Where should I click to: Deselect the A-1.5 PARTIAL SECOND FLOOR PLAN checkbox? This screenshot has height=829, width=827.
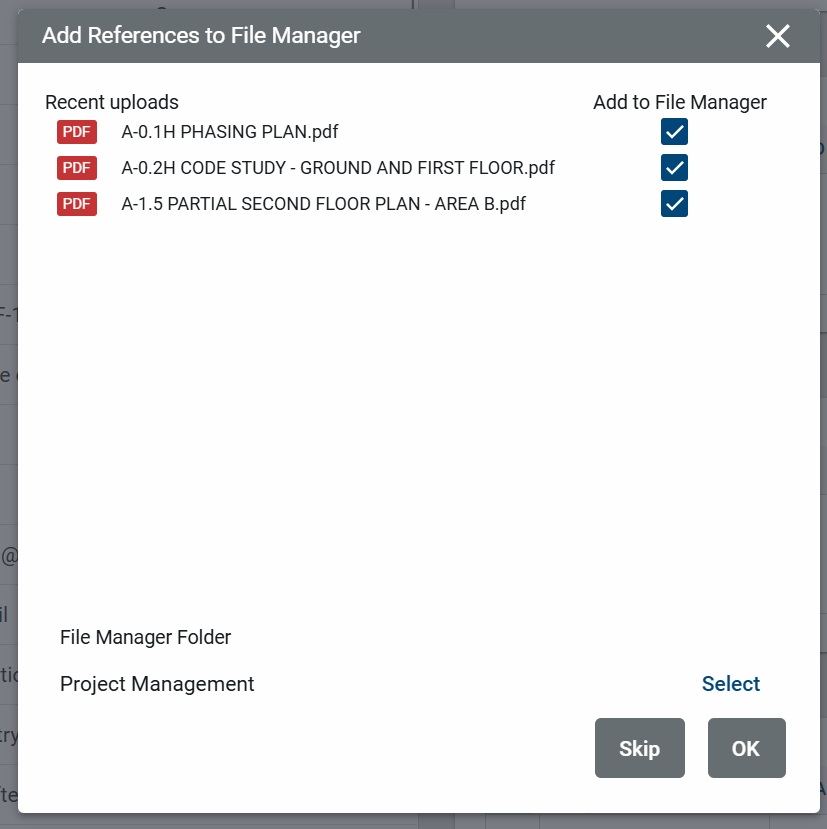674,204
